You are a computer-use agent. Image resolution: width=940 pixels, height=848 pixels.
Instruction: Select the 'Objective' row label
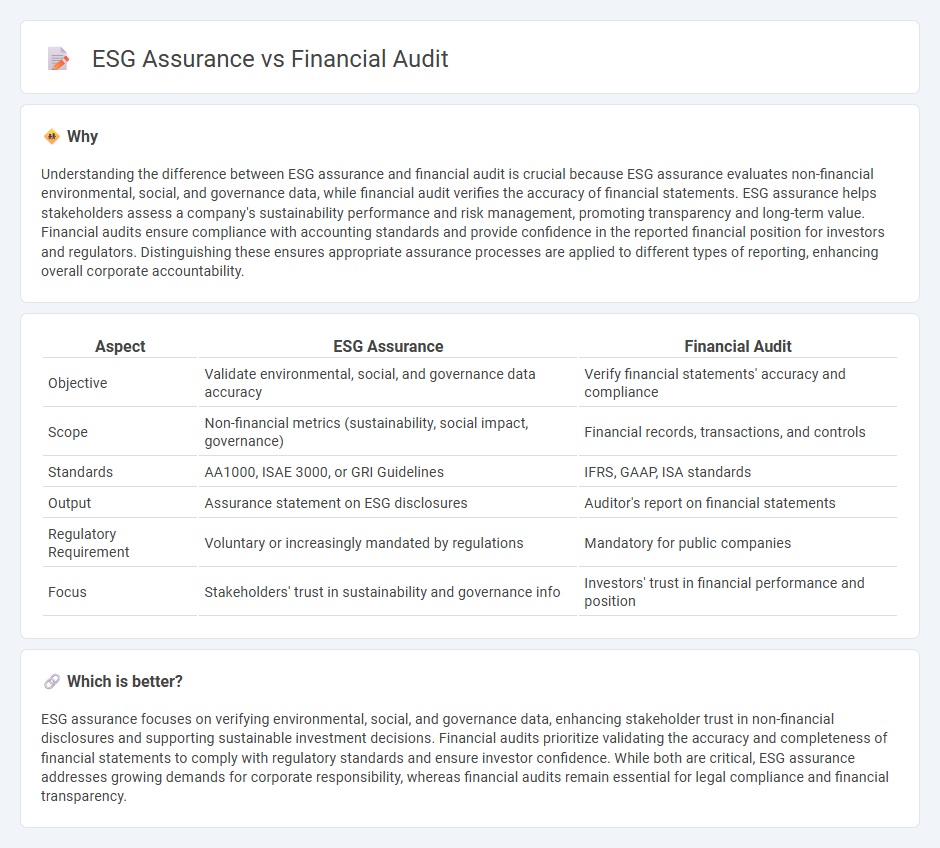(77, 383)
